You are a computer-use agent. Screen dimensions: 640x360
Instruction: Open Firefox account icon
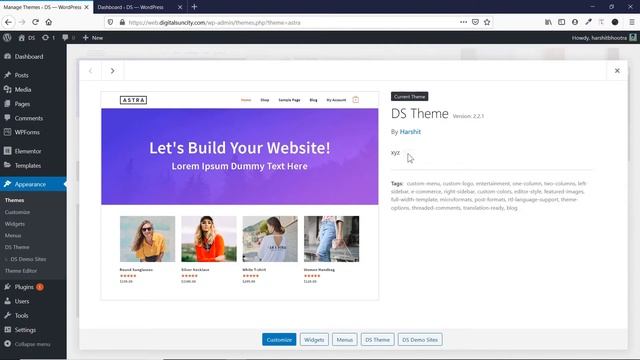pos(575,22)
